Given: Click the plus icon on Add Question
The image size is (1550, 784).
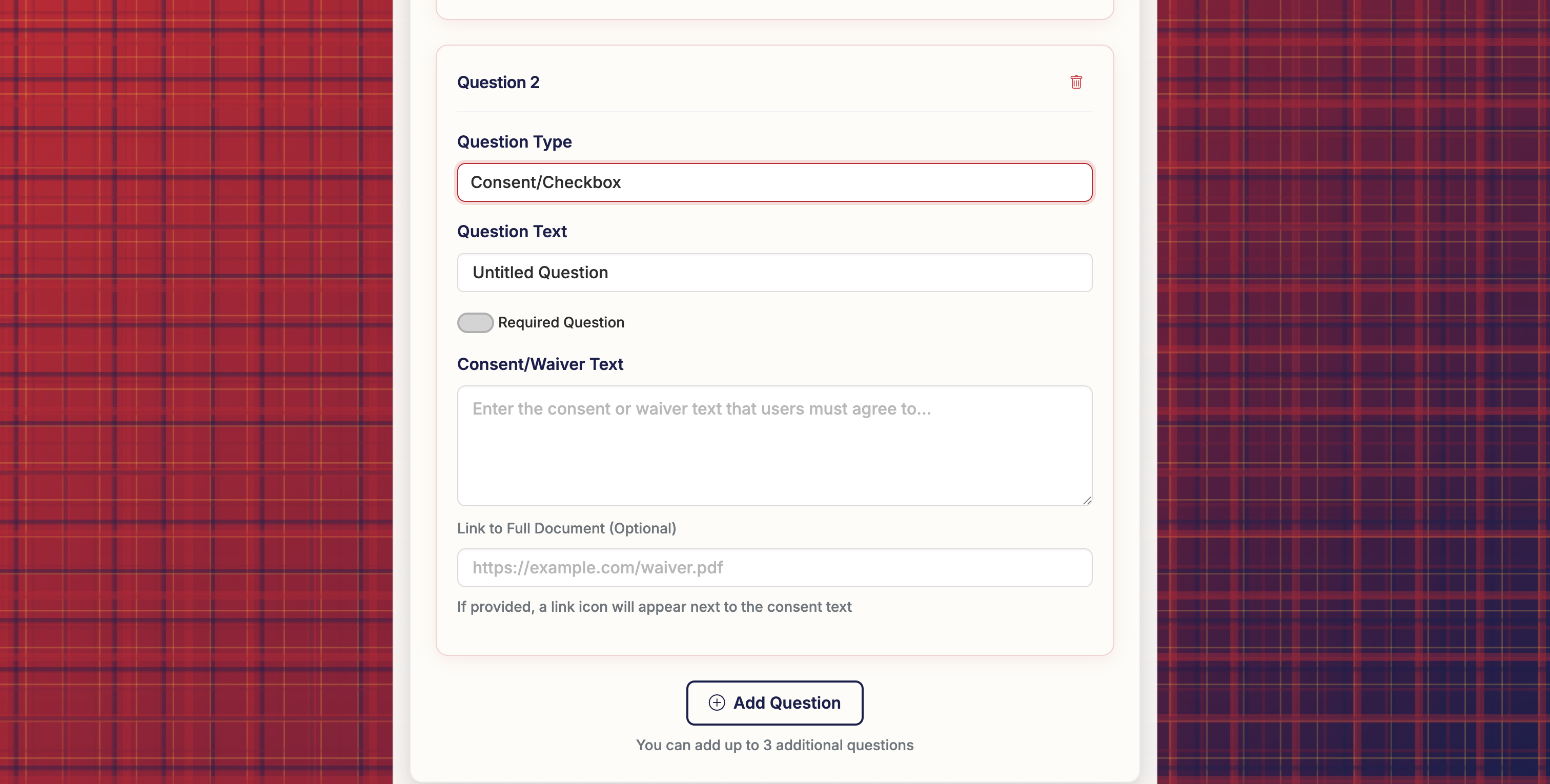Looking at the screenshot, I should [x=717, y=702].
